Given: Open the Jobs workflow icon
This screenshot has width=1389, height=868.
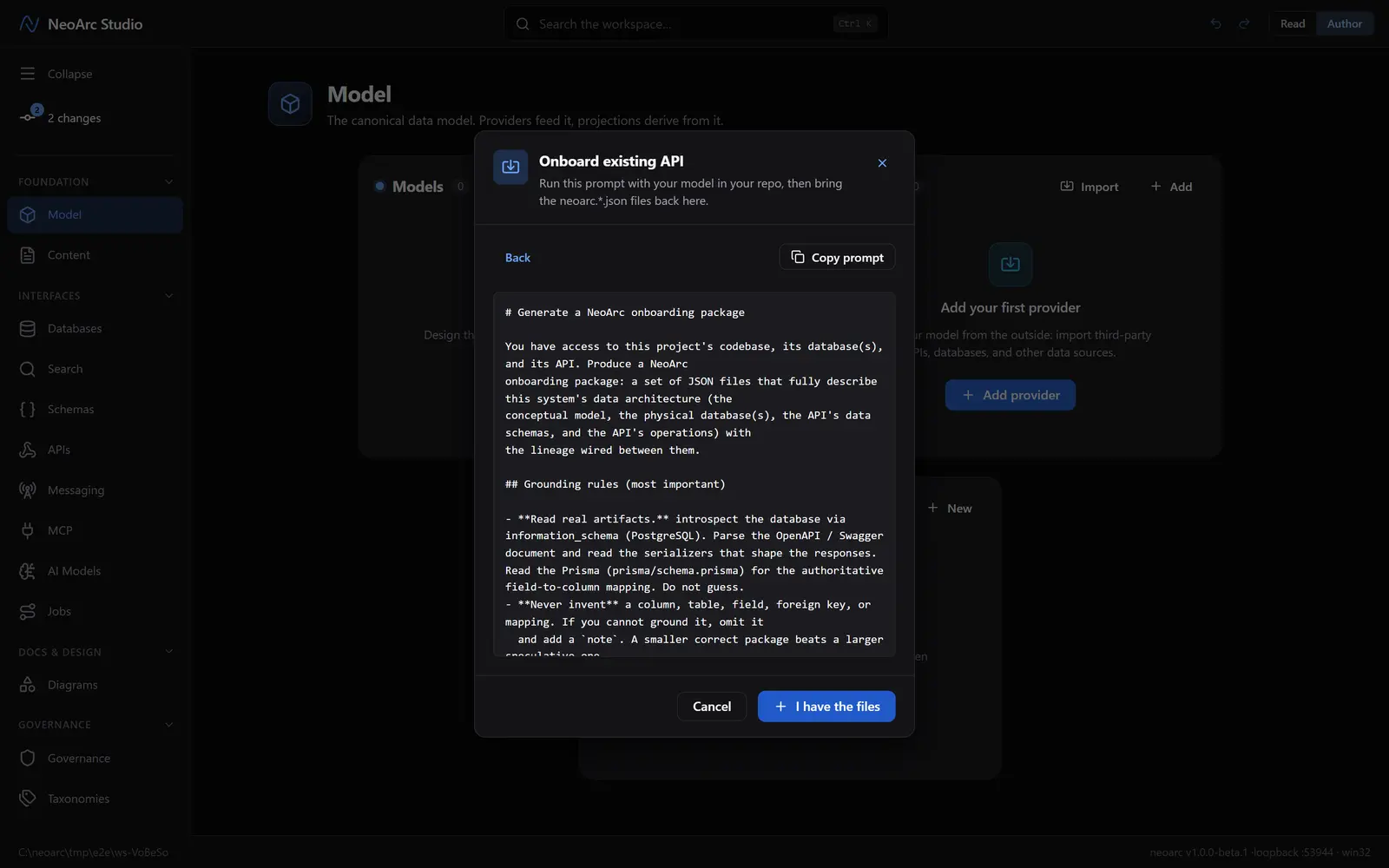Looking at the screenshot, I should (28, 611).
